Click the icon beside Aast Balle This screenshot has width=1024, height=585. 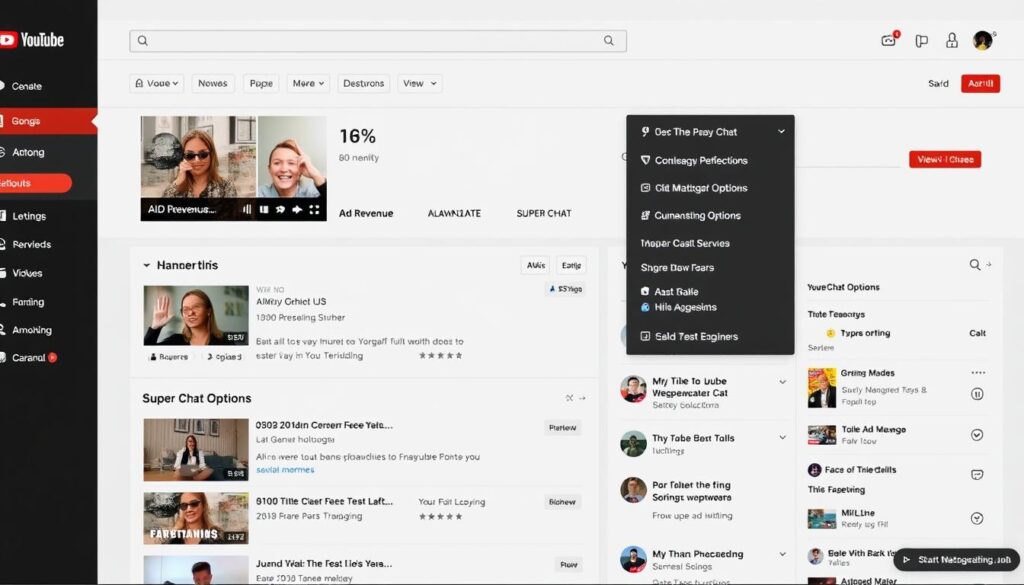[x=645, y=292]
